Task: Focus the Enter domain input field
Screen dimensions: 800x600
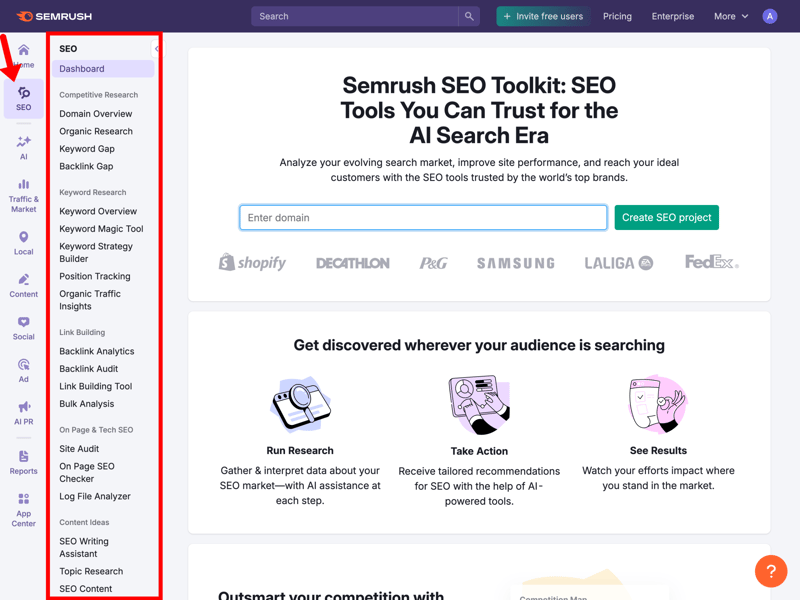Action: 423,217
